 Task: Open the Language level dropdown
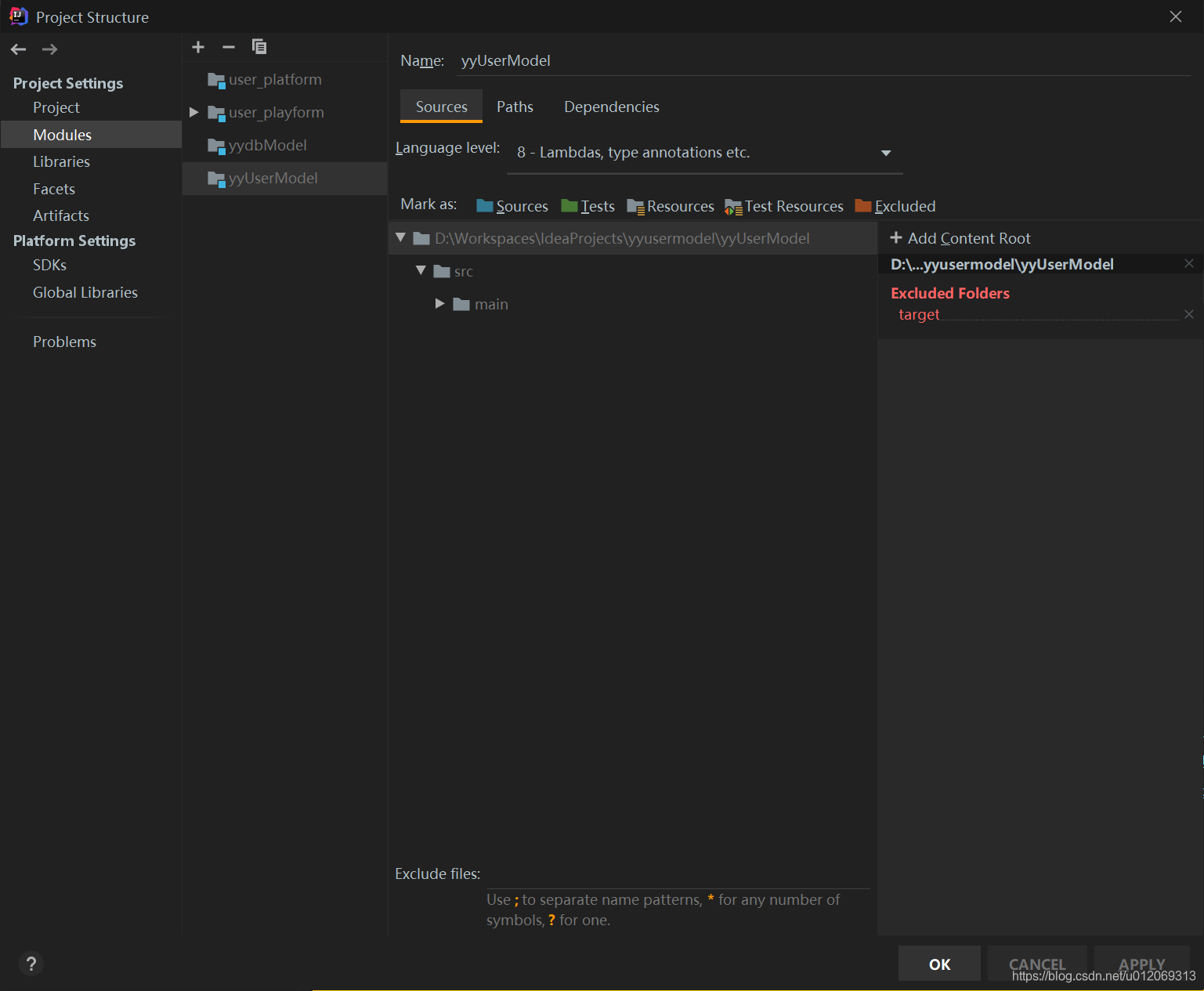click(705, 153)
